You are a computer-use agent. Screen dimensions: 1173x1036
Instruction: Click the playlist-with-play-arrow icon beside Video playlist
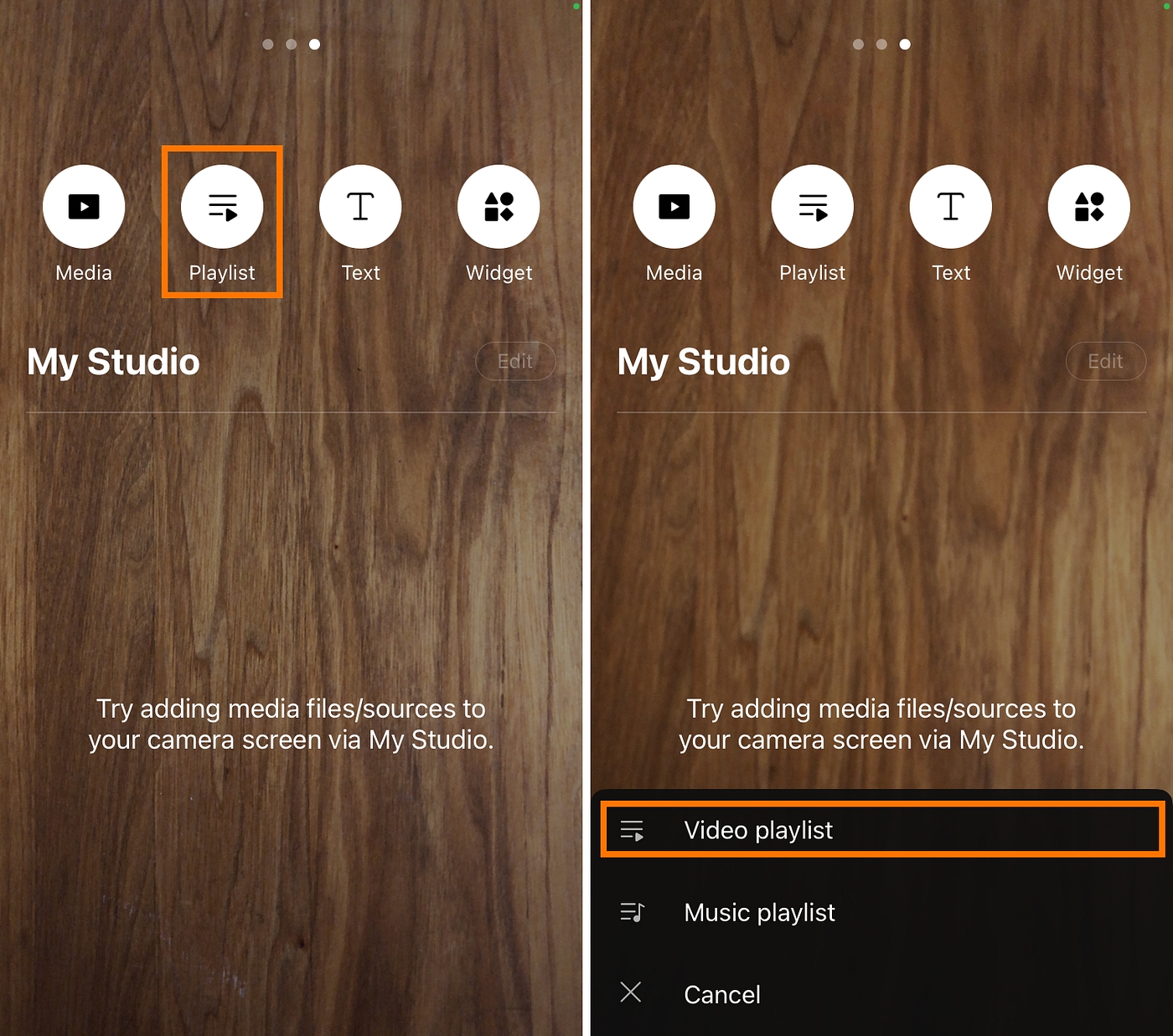[632, 830]
